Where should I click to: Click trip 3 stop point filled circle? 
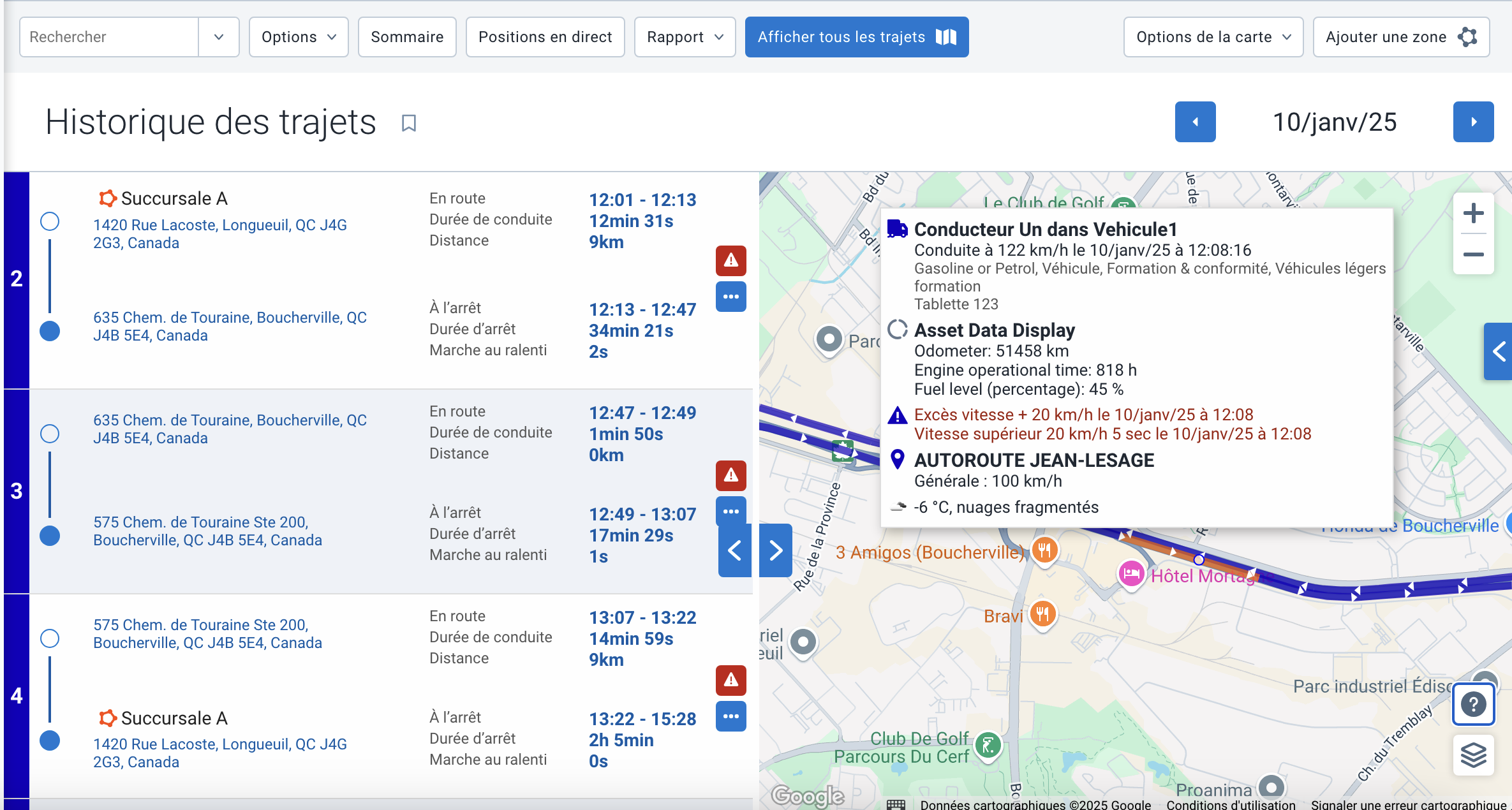click(50, 536)
